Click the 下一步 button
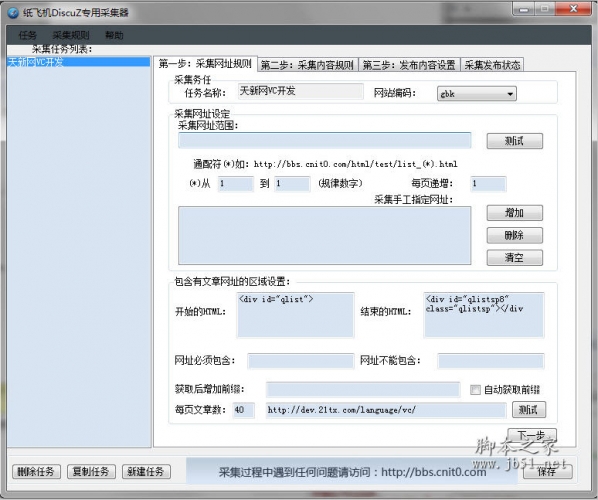Screen dimensions: 598x500 532,435
